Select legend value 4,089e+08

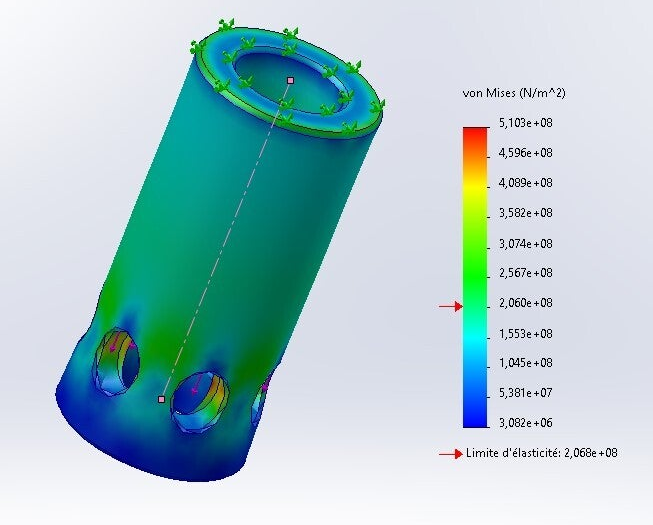tap(526, 183)
